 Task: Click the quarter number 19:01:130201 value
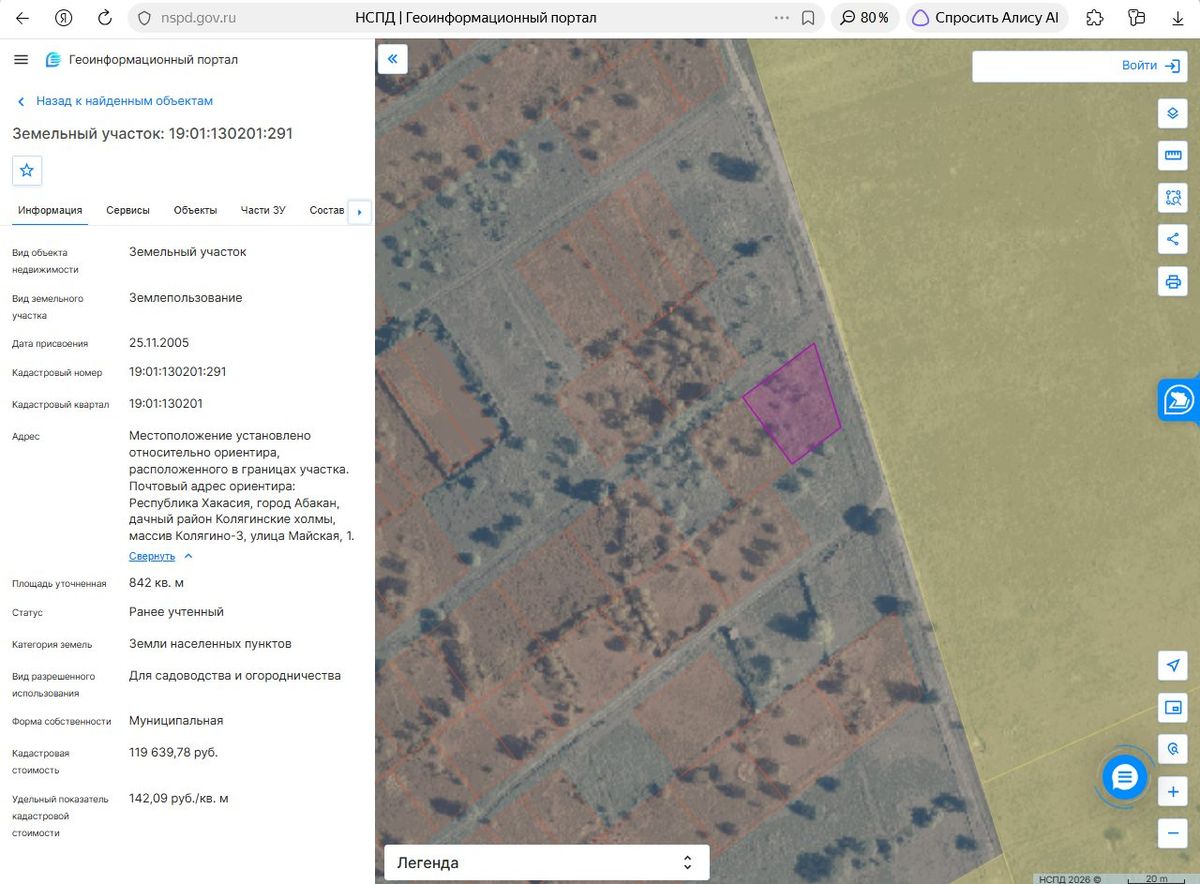click(166, 403)
